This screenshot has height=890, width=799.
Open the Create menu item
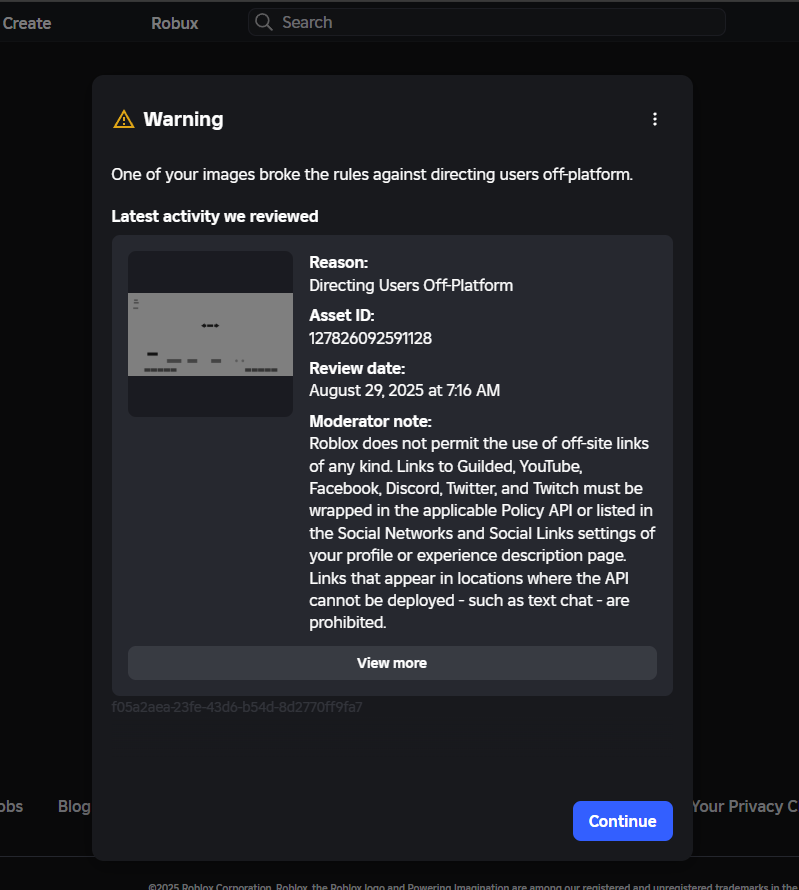coord(27,23)
